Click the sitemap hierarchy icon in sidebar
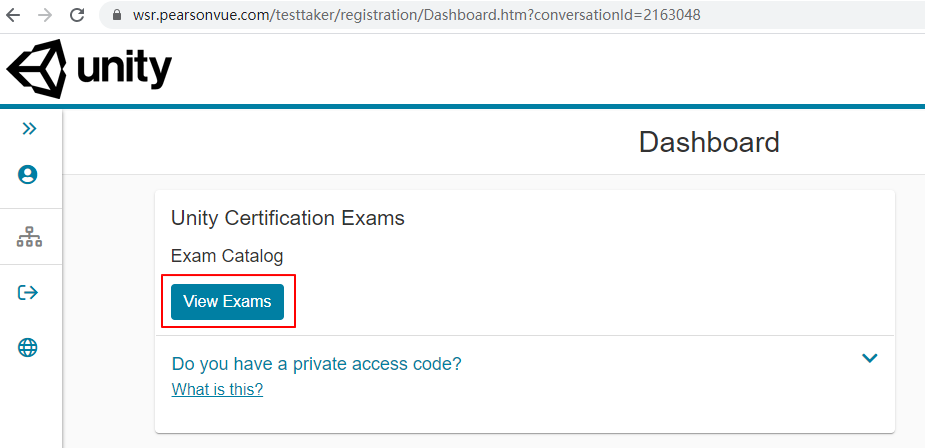Image resolution: width=925 pixels, height=448 pixels. (x=29, y=237)
